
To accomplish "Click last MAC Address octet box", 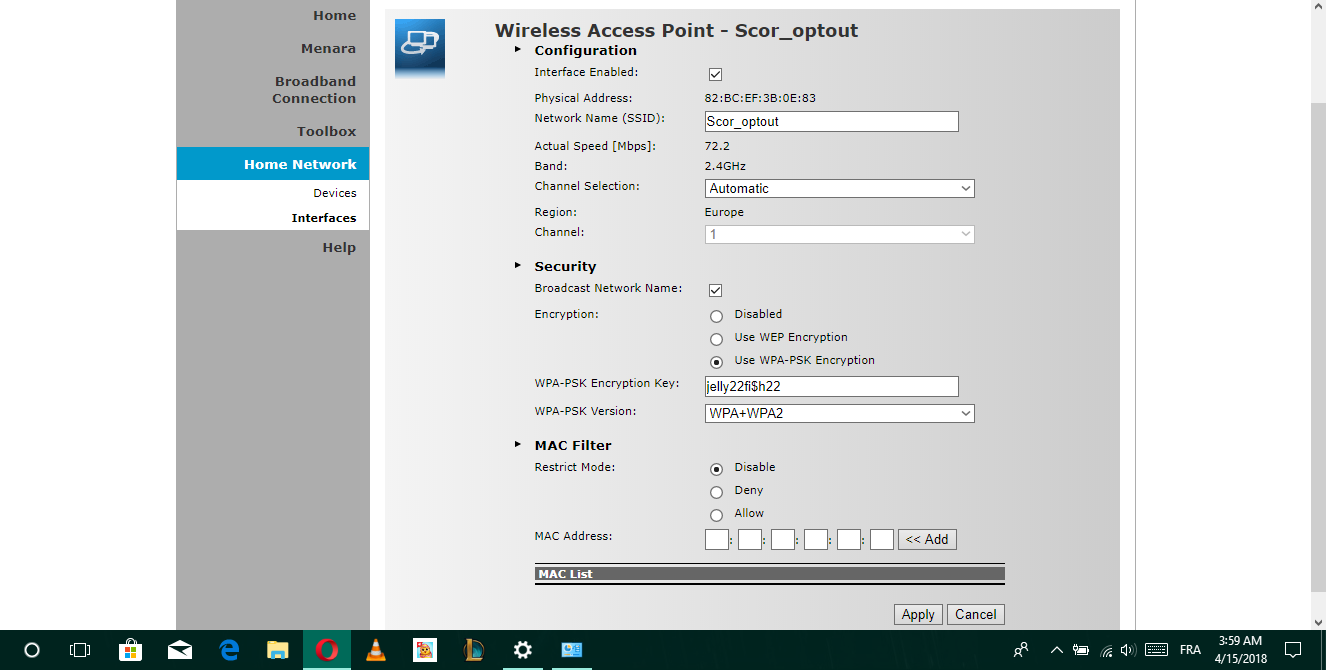I will click(882, 539).
